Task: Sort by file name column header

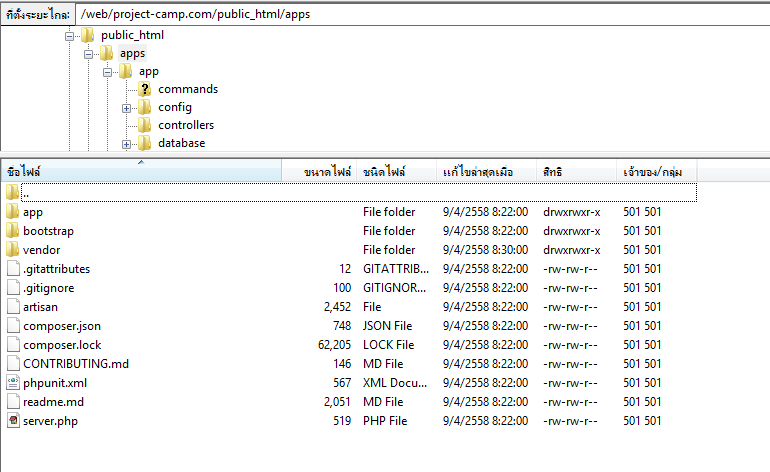Action: point(141,171)
